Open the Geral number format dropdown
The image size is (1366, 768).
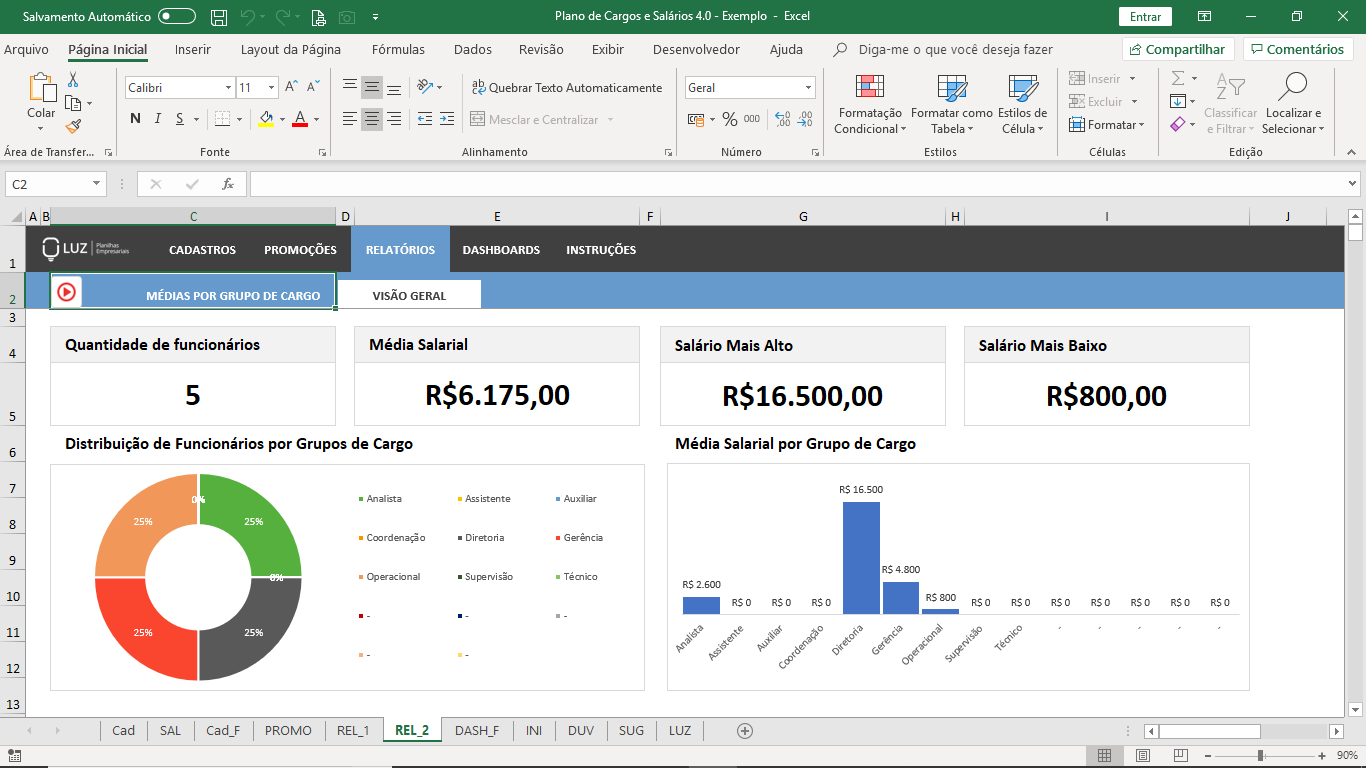[808, 88]
